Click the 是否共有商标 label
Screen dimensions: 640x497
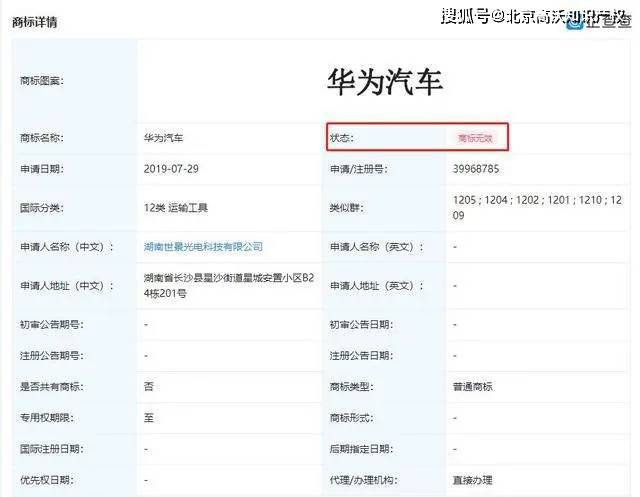[52, 386]
